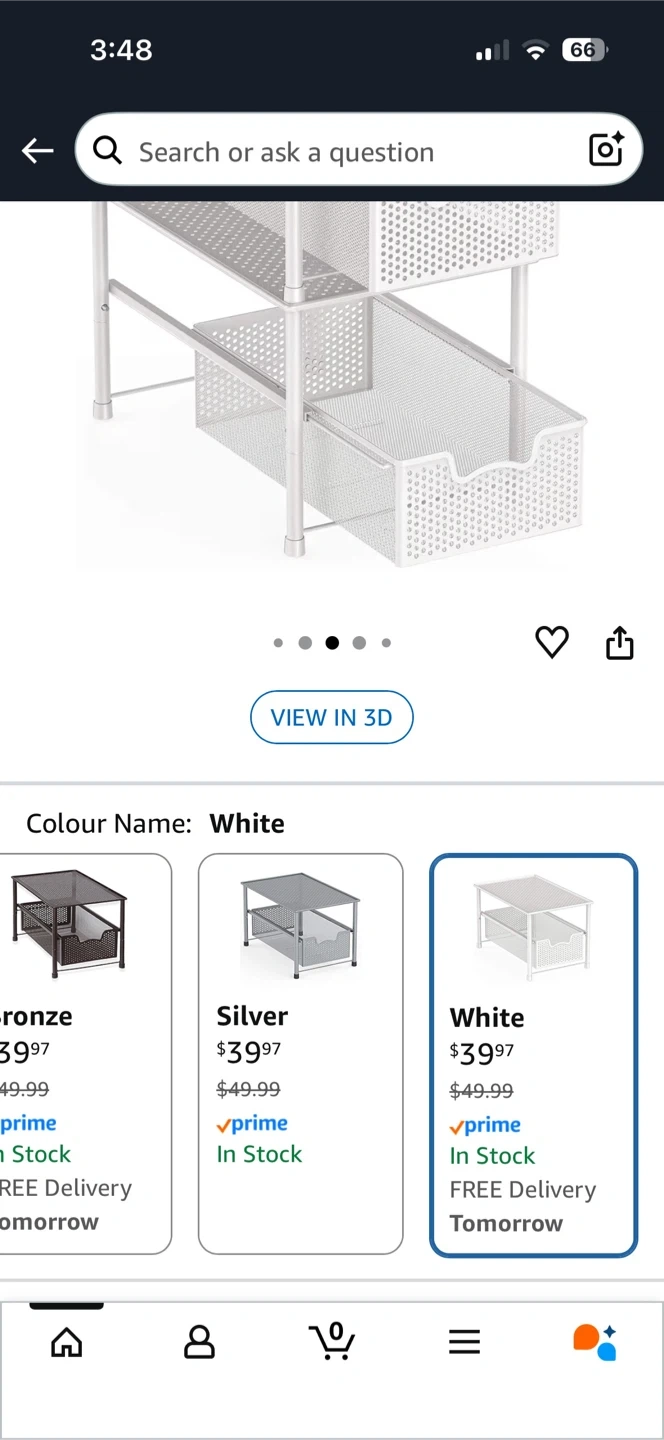Jump to the last image dot
The height and width of the screenshot is (1440, 664).
386,643
